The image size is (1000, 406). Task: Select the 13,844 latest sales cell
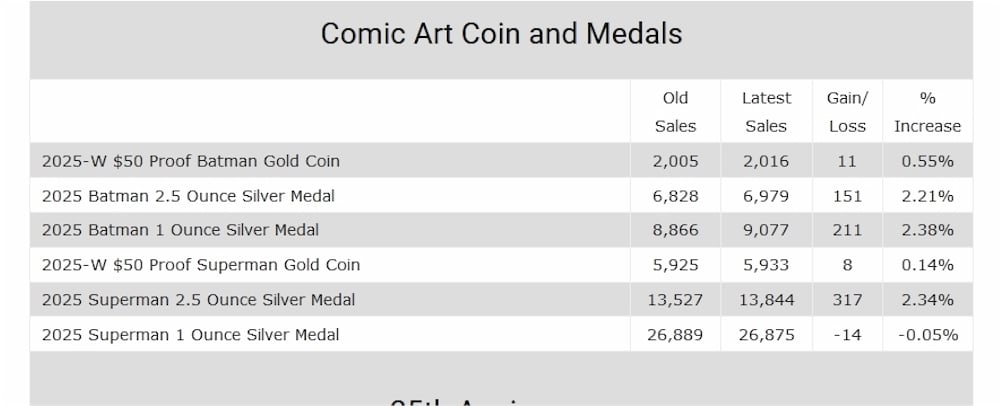coord(767,300)
